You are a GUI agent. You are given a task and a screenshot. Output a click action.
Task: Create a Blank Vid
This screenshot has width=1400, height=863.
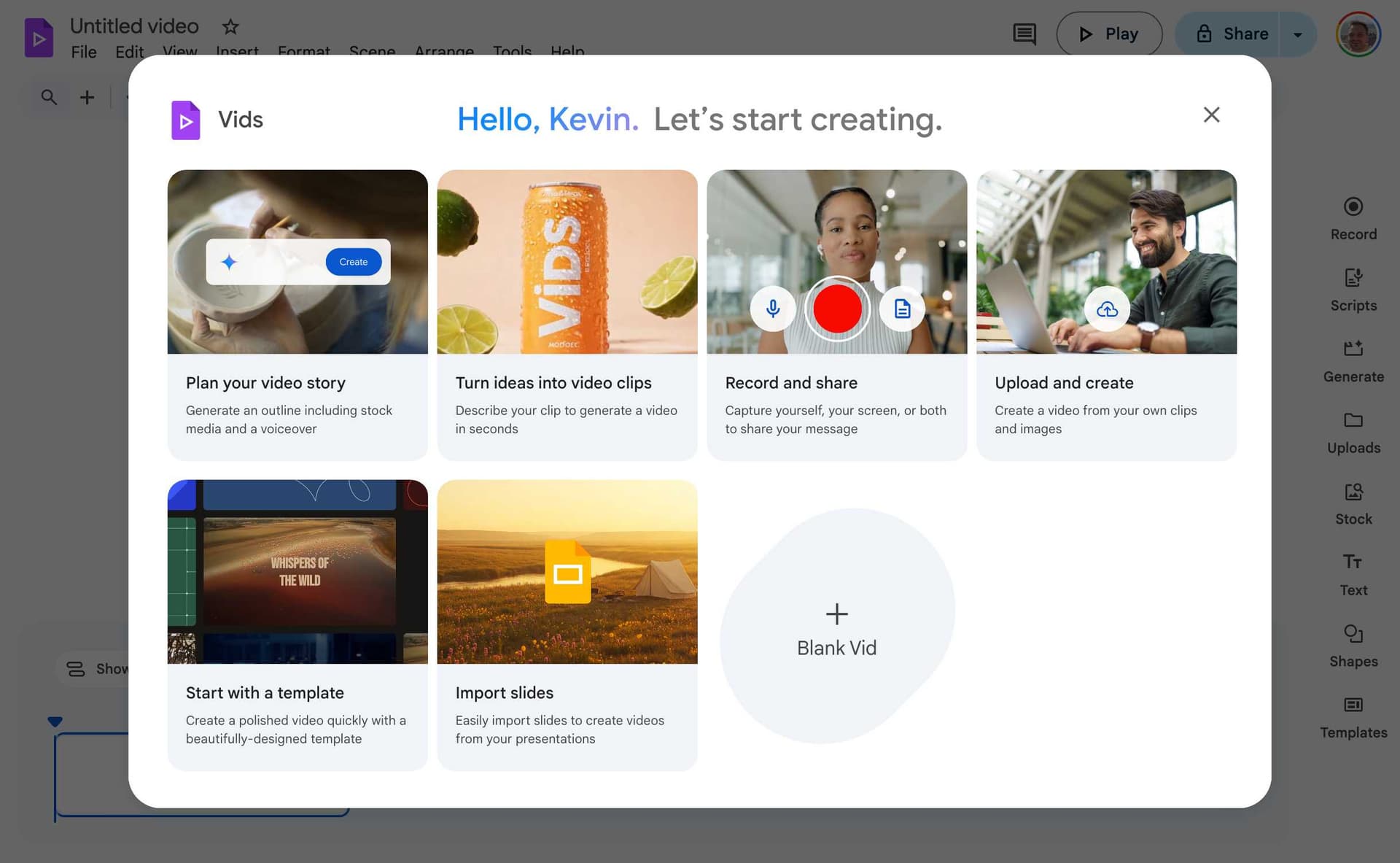[836, 629]
